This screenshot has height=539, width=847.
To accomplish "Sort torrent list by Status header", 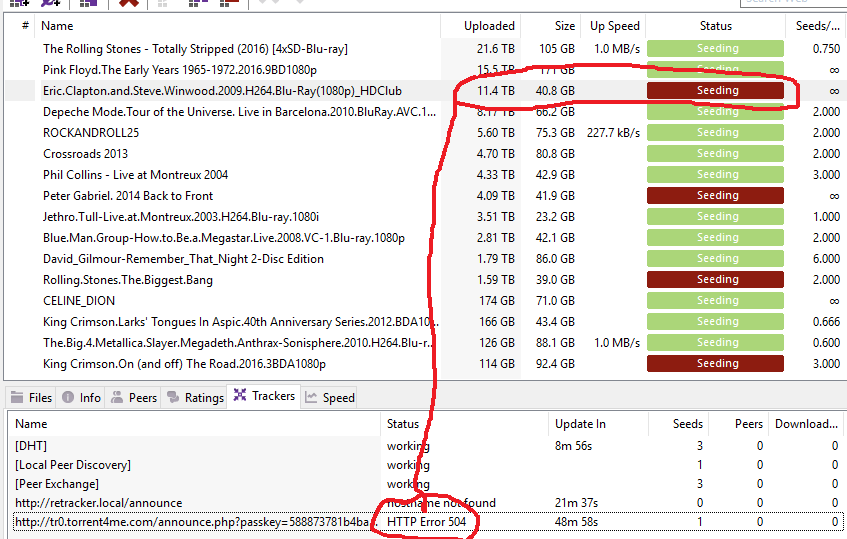I will point(716,26).
